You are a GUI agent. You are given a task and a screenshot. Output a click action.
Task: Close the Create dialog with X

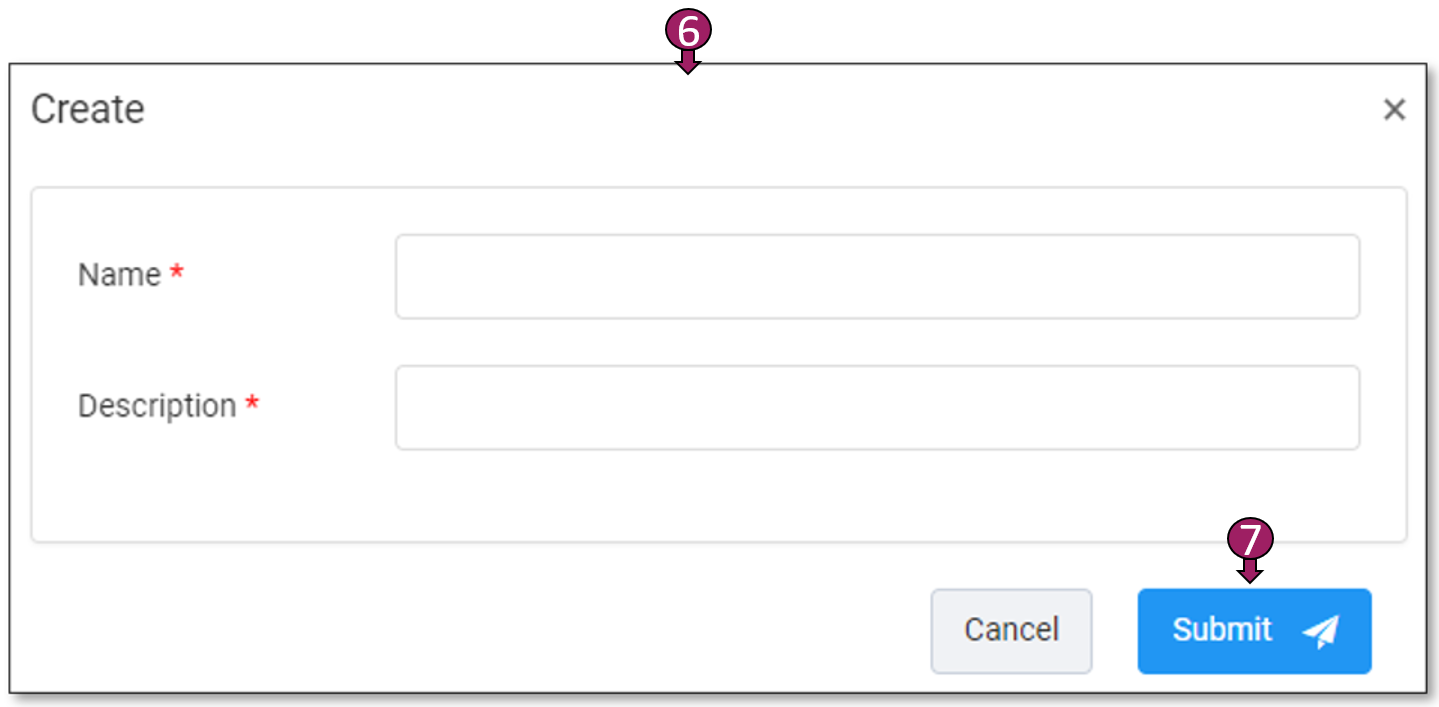(1394, 110)
